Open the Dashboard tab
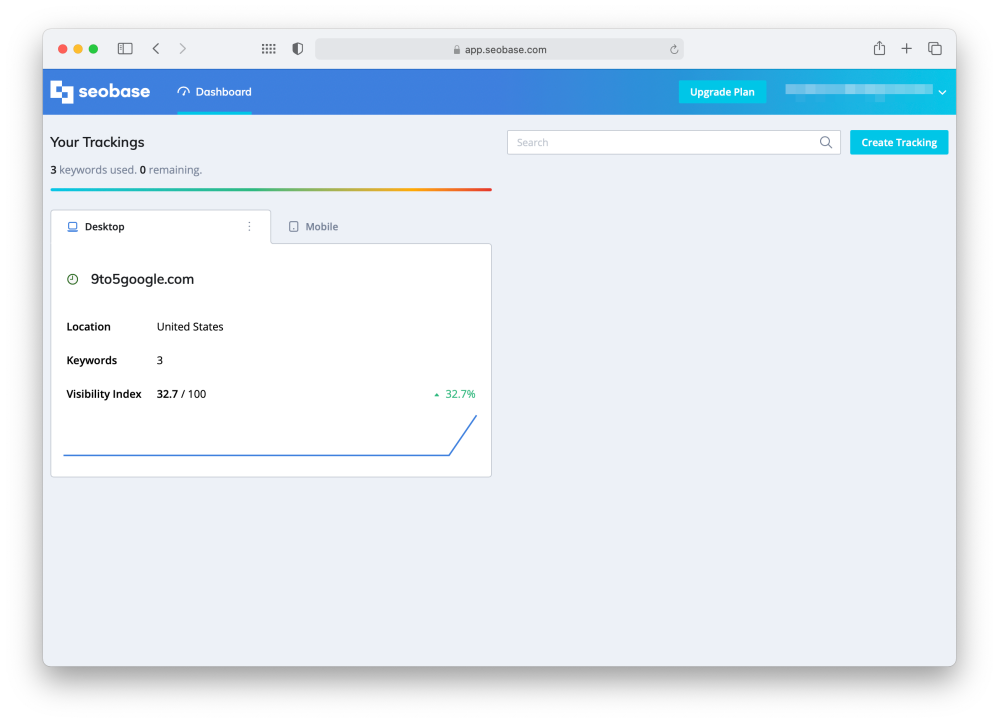Viewport: 999px width, 723px height. (x=214, y=92)
